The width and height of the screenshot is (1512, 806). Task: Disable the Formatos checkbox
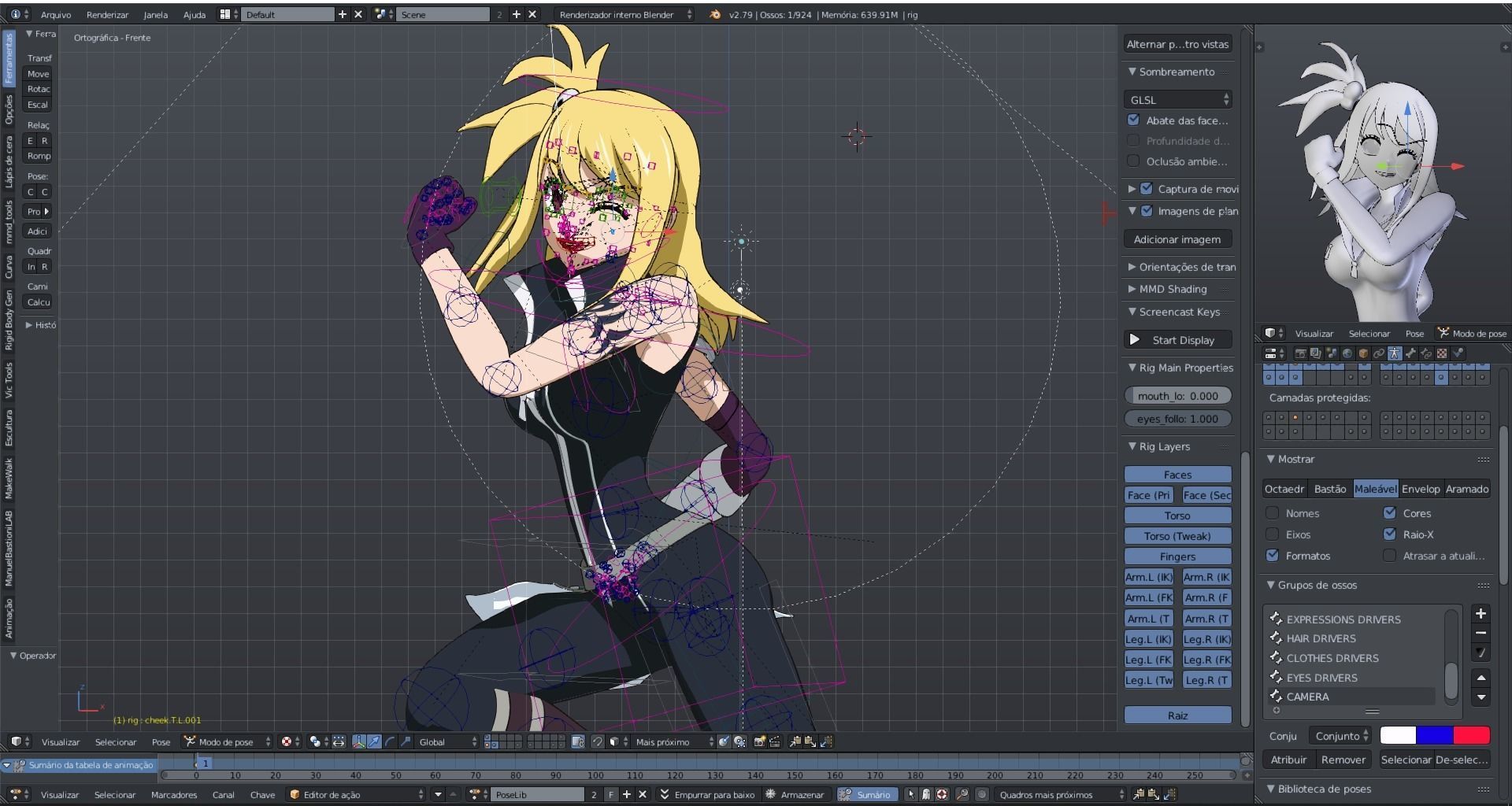pos(1272,555)
